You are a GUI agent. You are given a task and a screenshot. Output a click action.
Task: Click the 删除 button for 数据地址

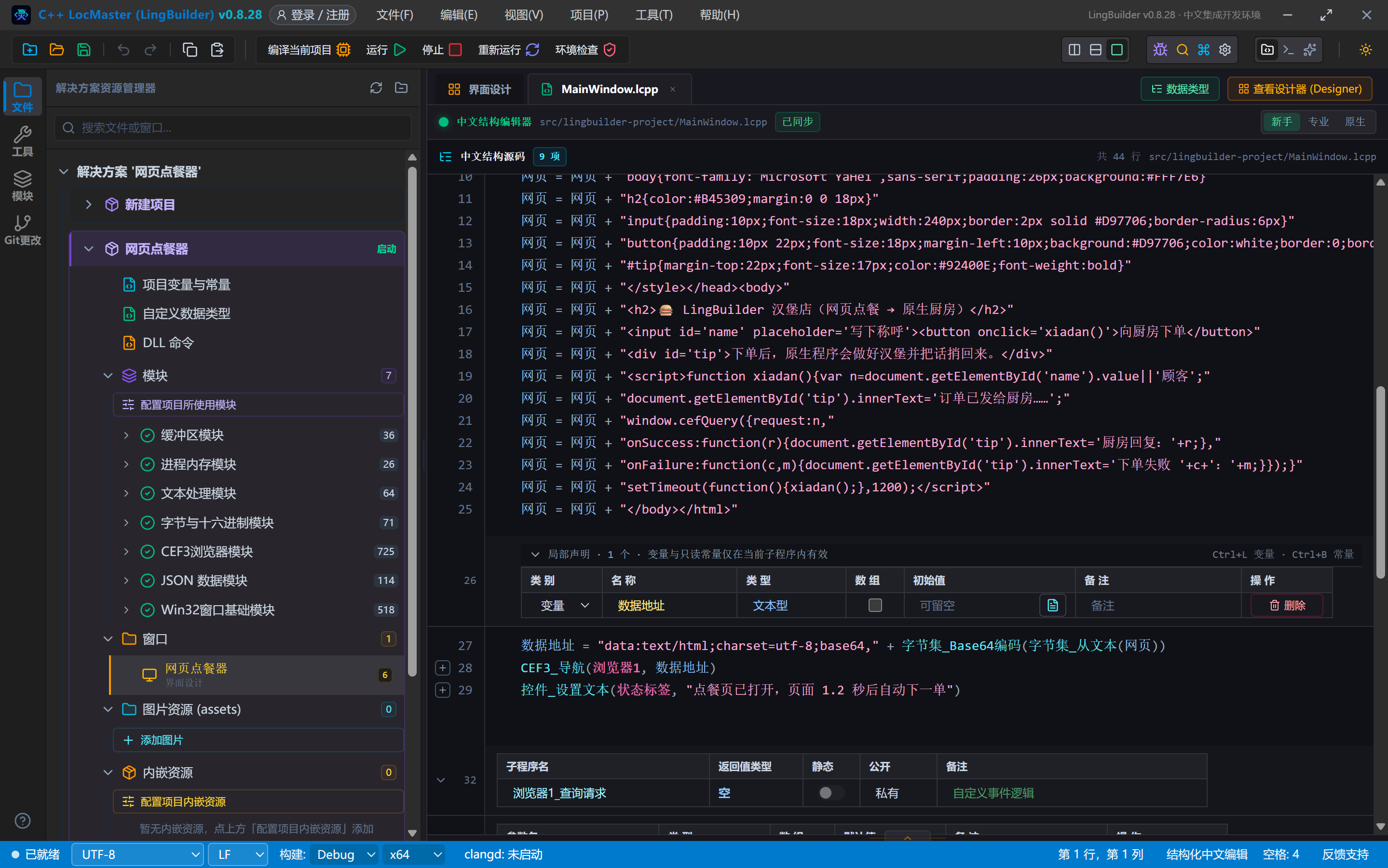tap(1287, 605)
